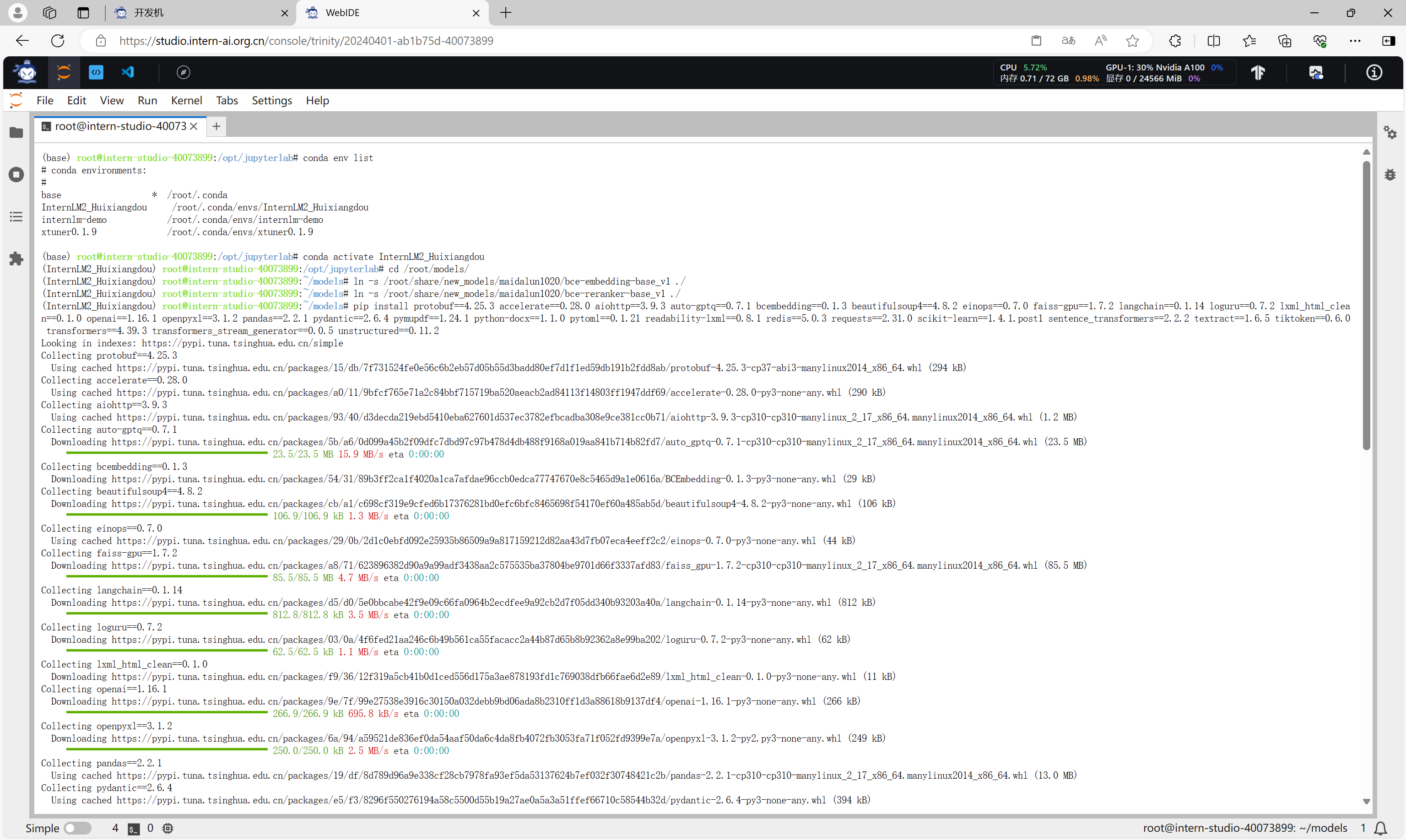This screenshot has width=1406, height=840.
Task: Click the terminal scroll down arrow
Action: pos(1366,802)
